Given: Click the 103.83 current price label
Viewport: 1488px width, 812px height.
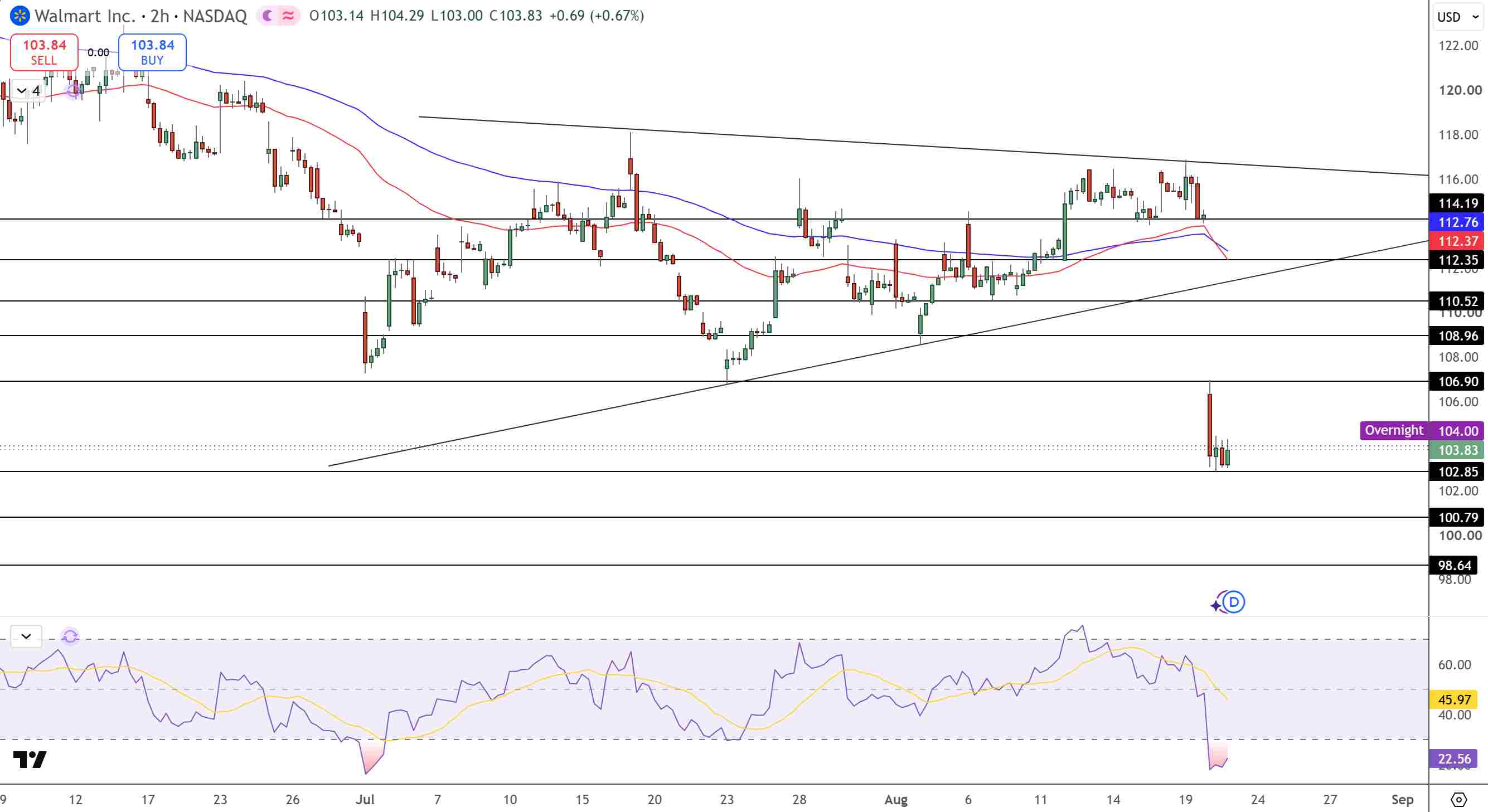Looking at the screenshot, I should pyautogui.click(x=1456, y=450).
